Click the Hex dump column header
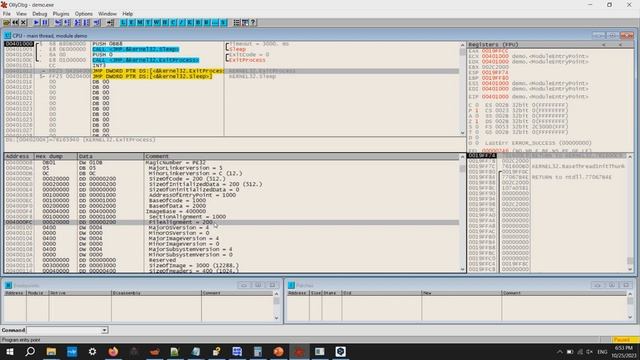Image resolution: width=640 pixels, height=360 pixels. point(56,156)
